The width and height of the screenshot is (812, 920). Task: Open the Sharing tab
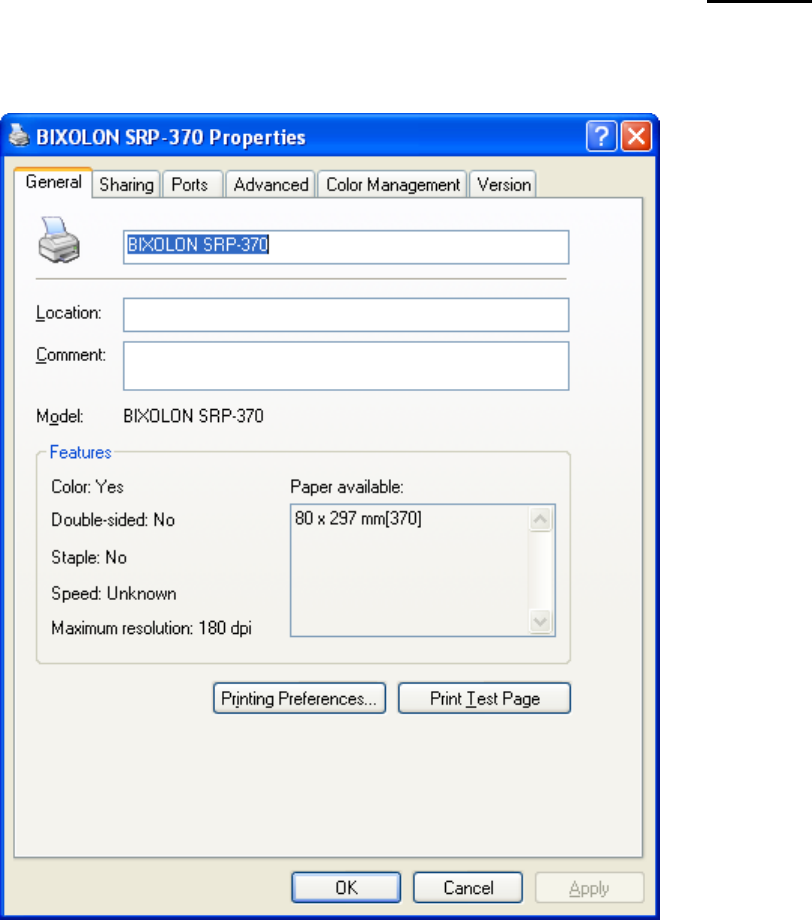tap(126, 185)
